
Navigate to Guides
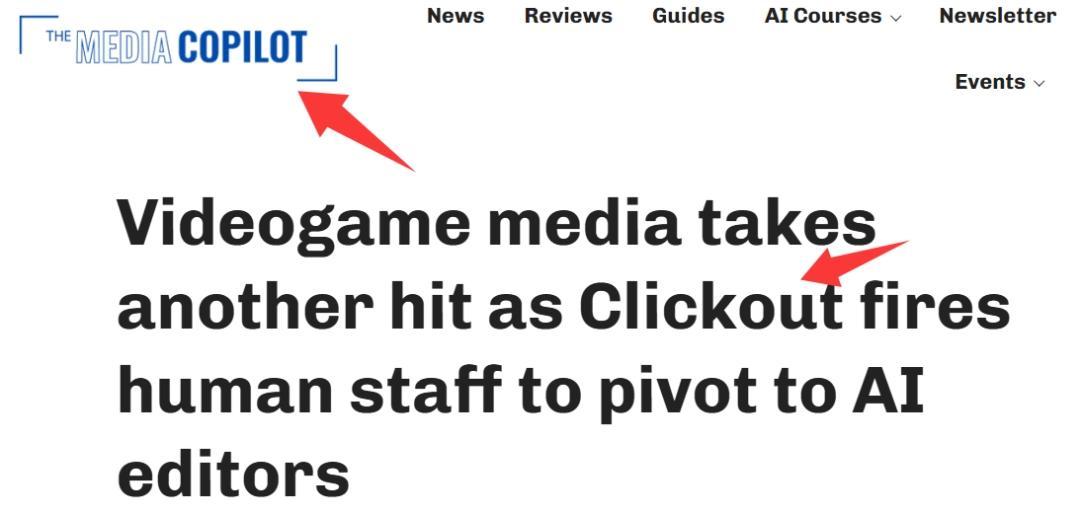[x=688, y=16]
